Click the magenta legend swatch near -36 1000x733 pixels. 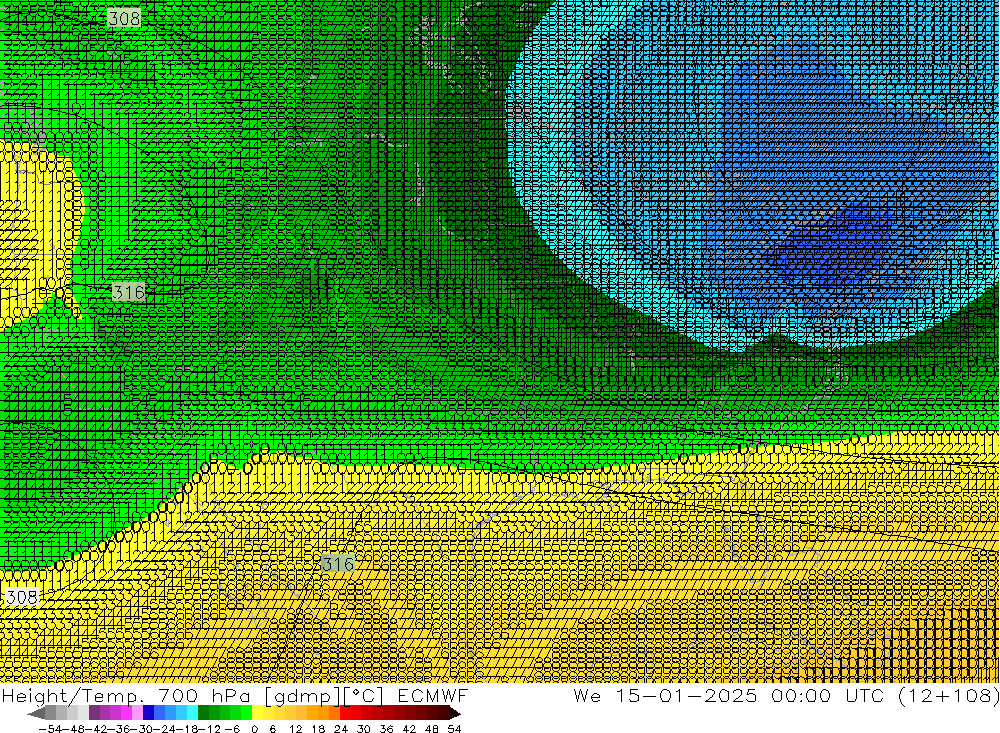click(x=127, y=713)
